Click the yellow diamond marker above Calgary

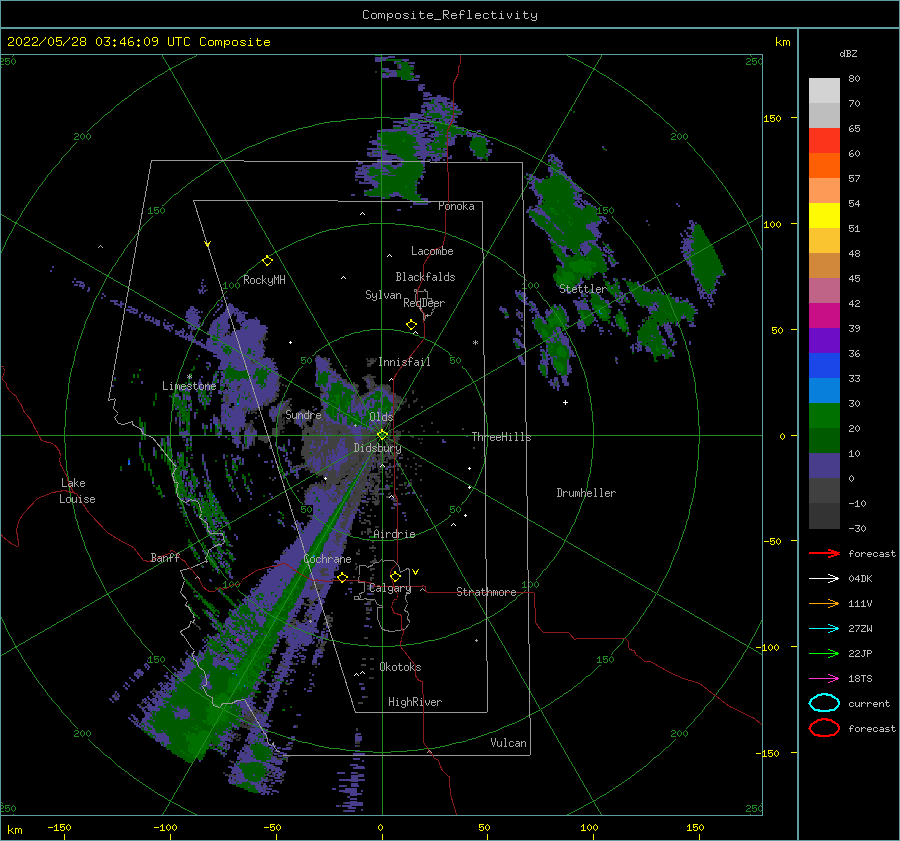pyautogui.click(x=395, y=576)
